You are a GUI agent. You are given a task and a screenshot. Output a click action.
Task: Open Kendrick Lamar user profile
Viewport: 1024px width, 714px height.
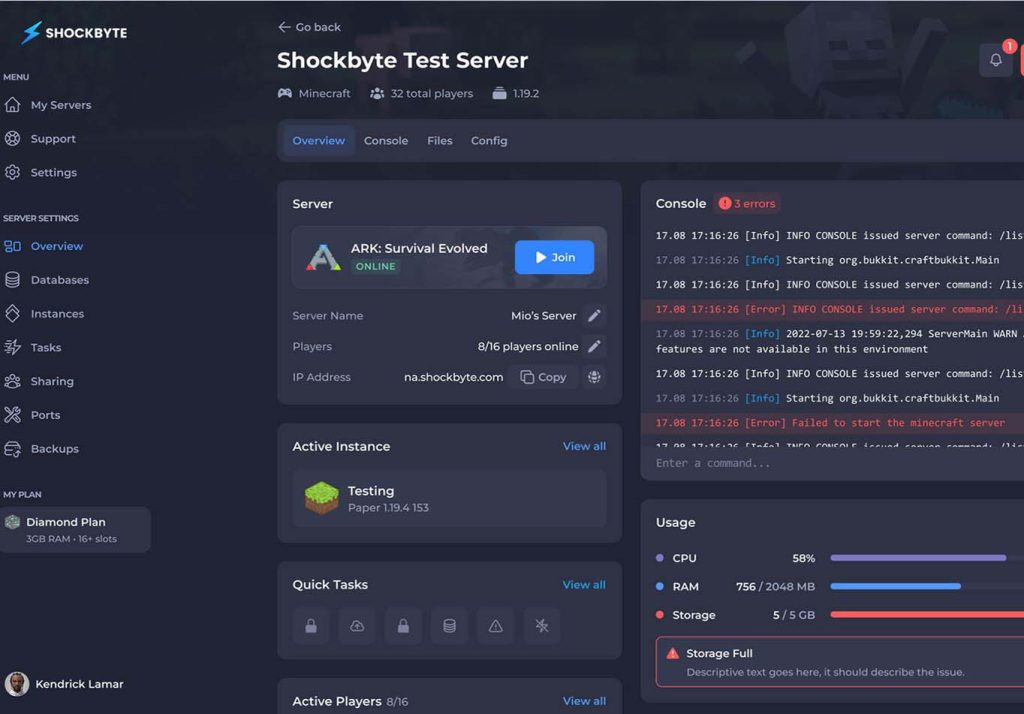64,684
